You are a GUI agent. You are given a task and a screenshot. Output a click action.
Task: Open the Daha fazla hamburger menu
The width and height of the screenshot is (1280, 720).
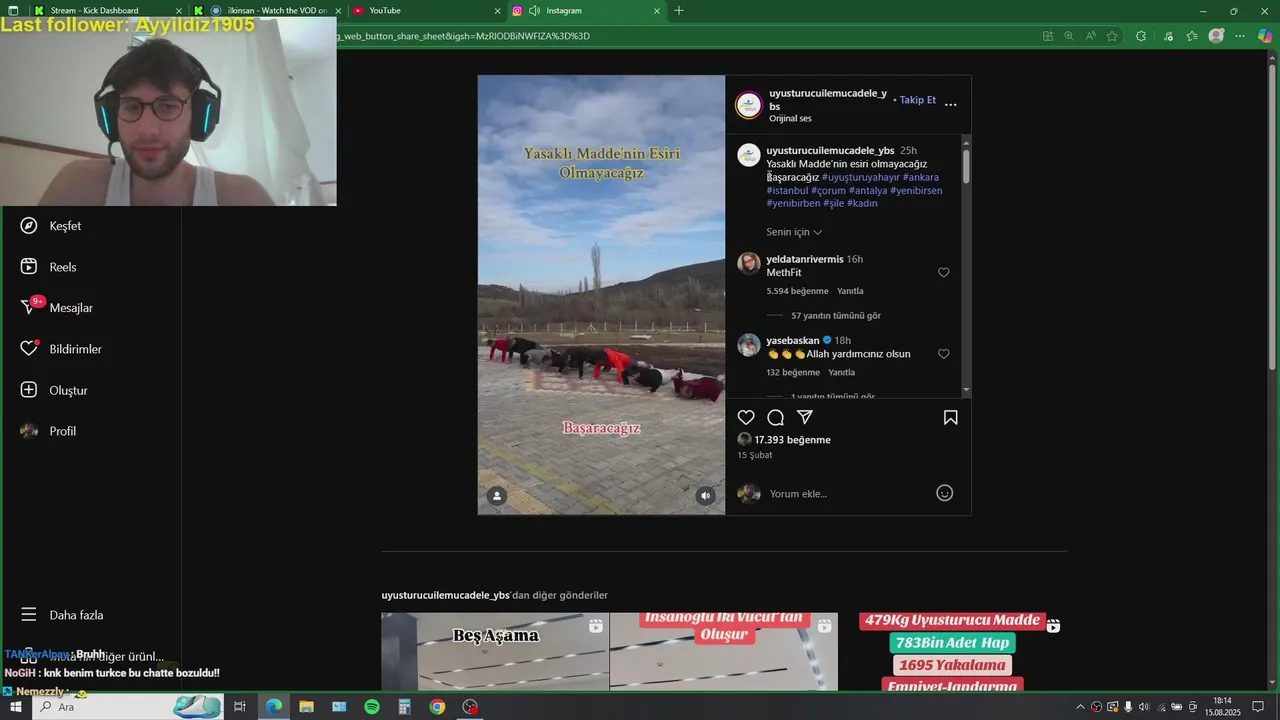click(x=62, y=615)
